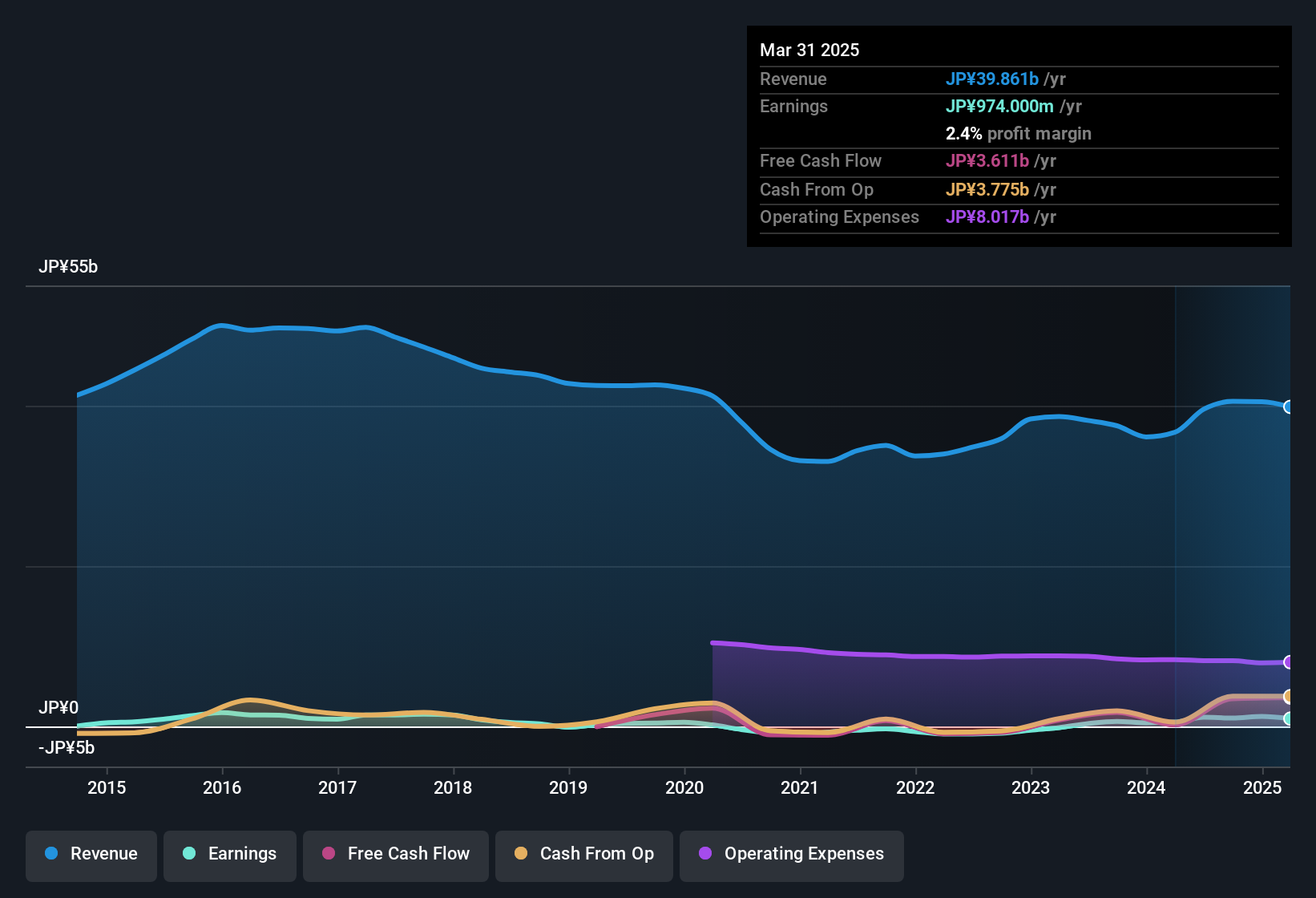Click the 2018 x-axis label
This screenshot has height=898, width=1316.
453,787
